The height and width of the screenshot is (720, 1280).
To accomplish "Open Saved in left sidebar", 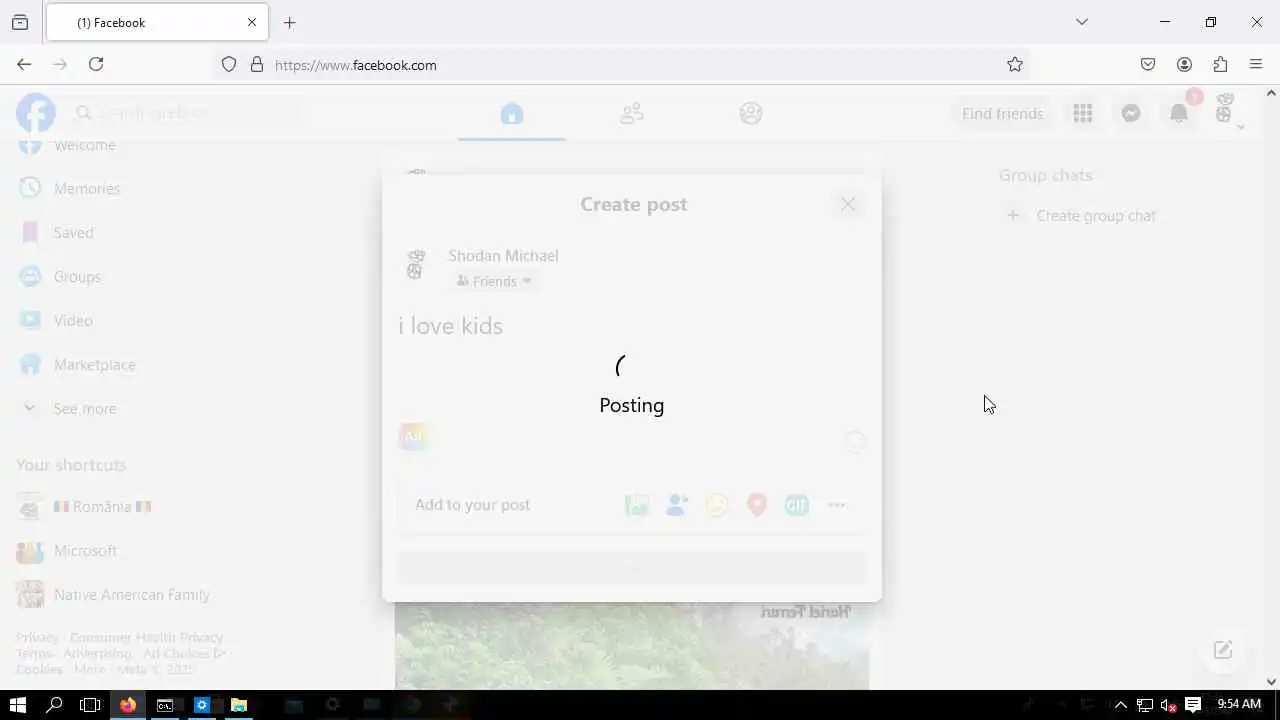I will coord(73,232).
